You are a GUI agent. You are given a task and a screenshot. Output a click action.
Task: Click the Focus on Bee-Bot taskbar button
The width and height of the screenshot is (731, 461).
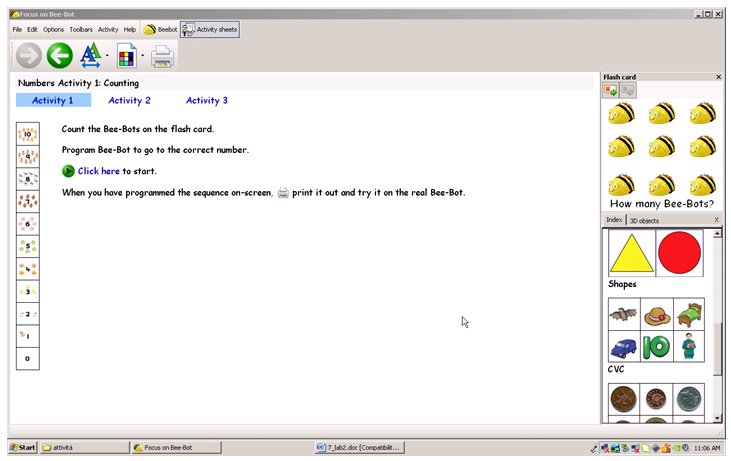tap(176, 447)
